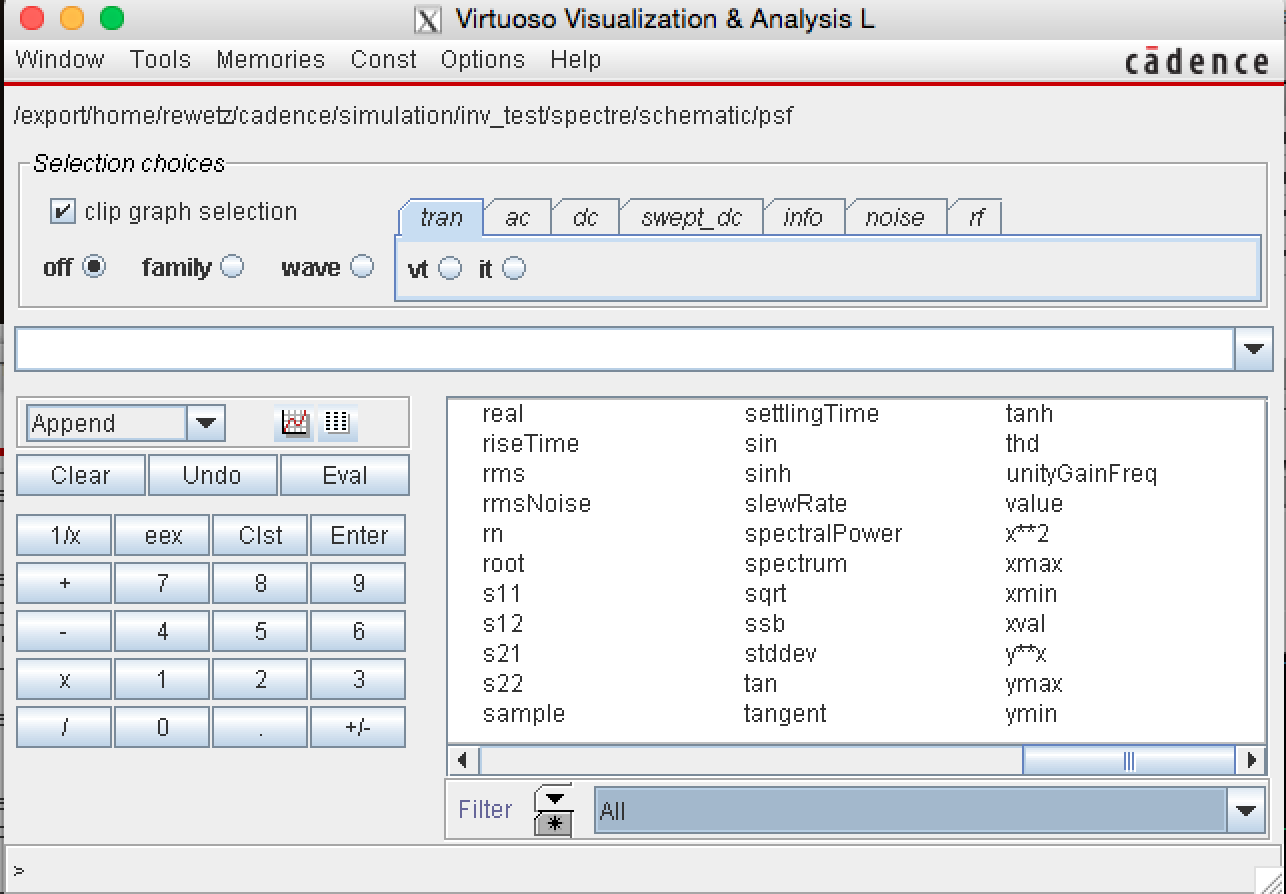Toggle the clip graph selection checkbox

tap(62, 212)
